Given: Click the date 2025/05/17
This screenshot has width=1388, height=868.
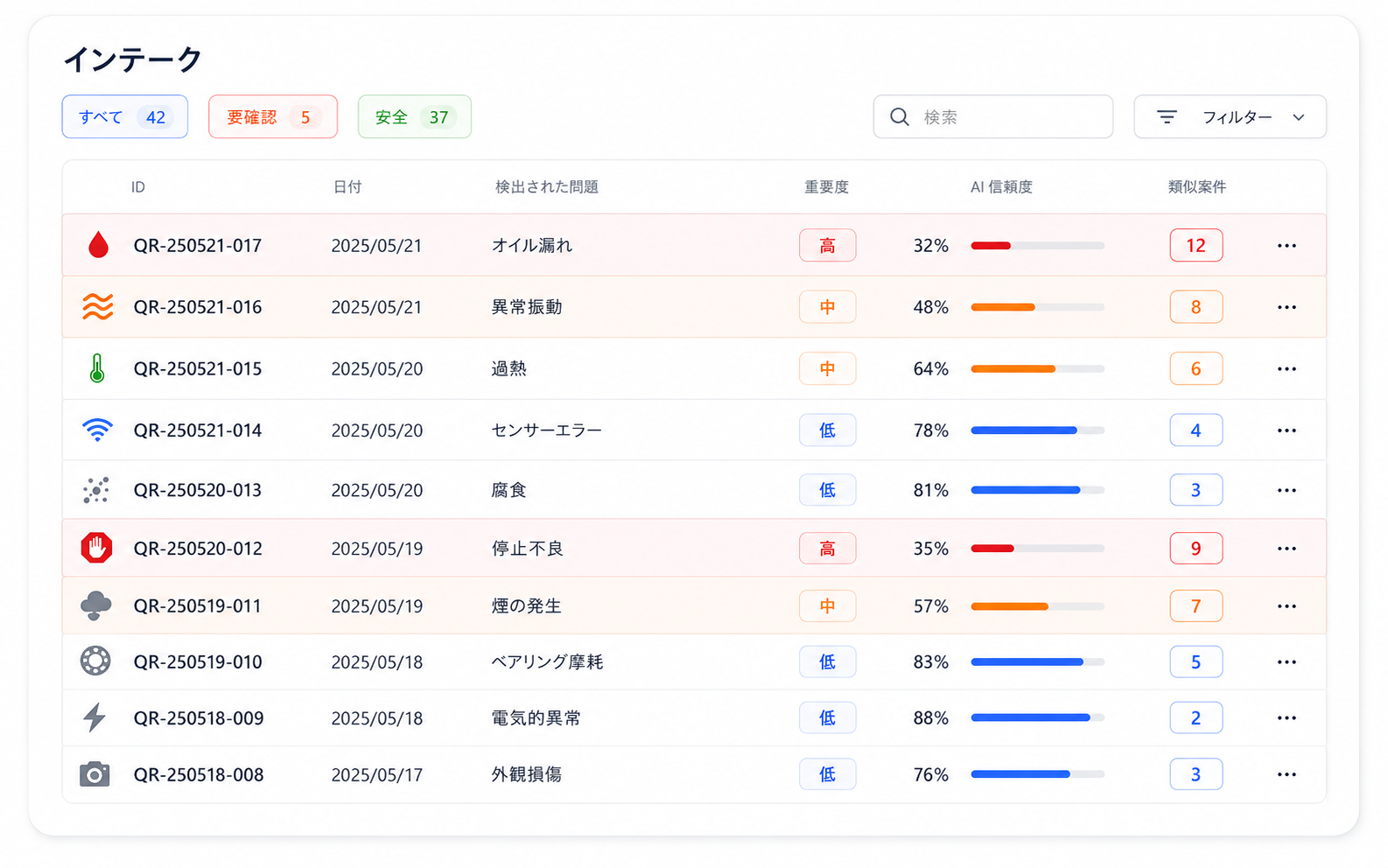Looking at the screenshot, I should [x=377, y=775].
